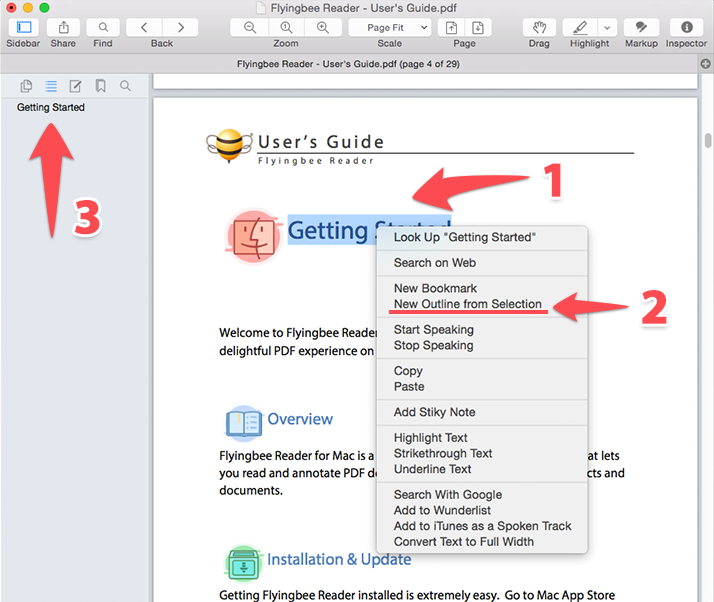Choose Add to iTunes as a Spoken Track
This screenshot has width=714, height=602.
(482, 526)
